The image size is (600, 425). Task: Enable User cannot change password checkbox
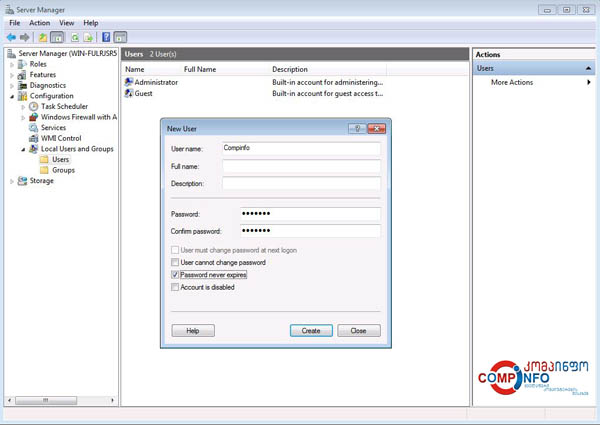[x=175, y=262]
